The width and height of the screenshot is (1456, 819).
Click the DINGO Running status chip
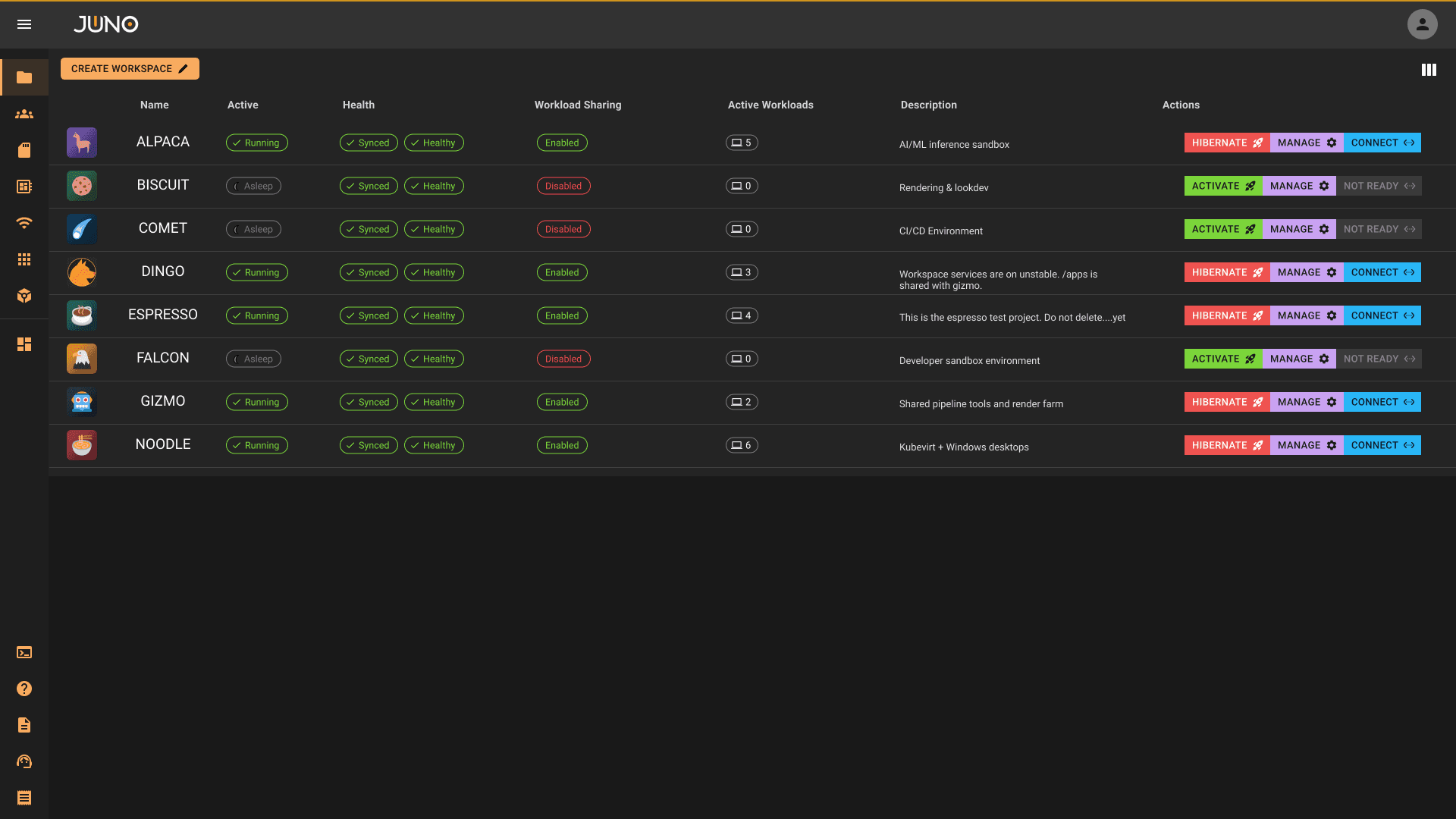point(257,272)
